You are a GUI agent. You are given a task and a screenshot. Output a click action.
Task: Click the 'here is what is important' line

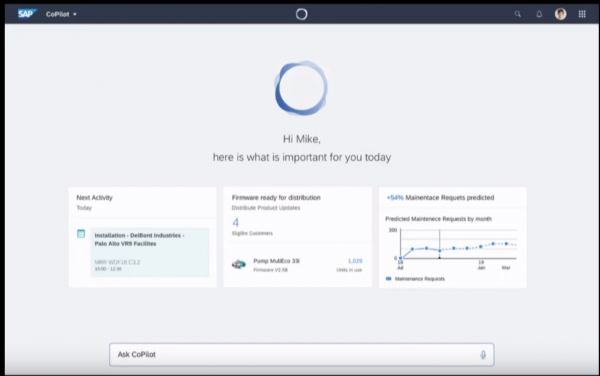point(302,157)
